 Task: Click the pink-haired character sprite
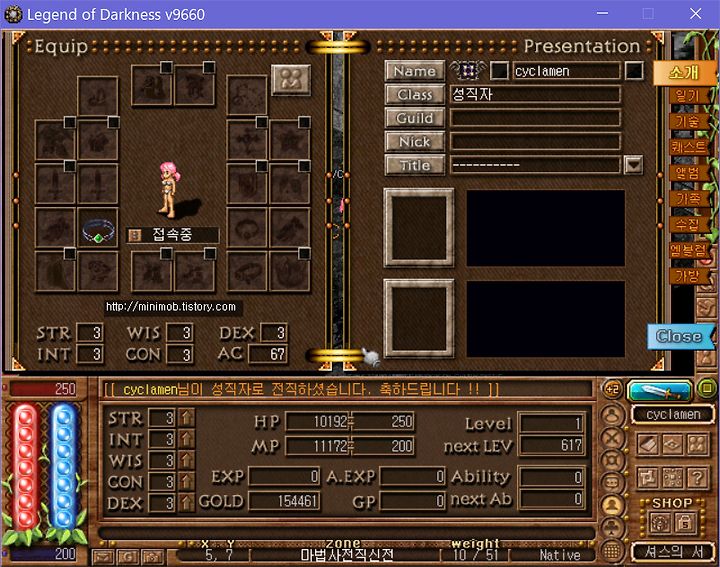pyautogui.click(x=169, y=189)
